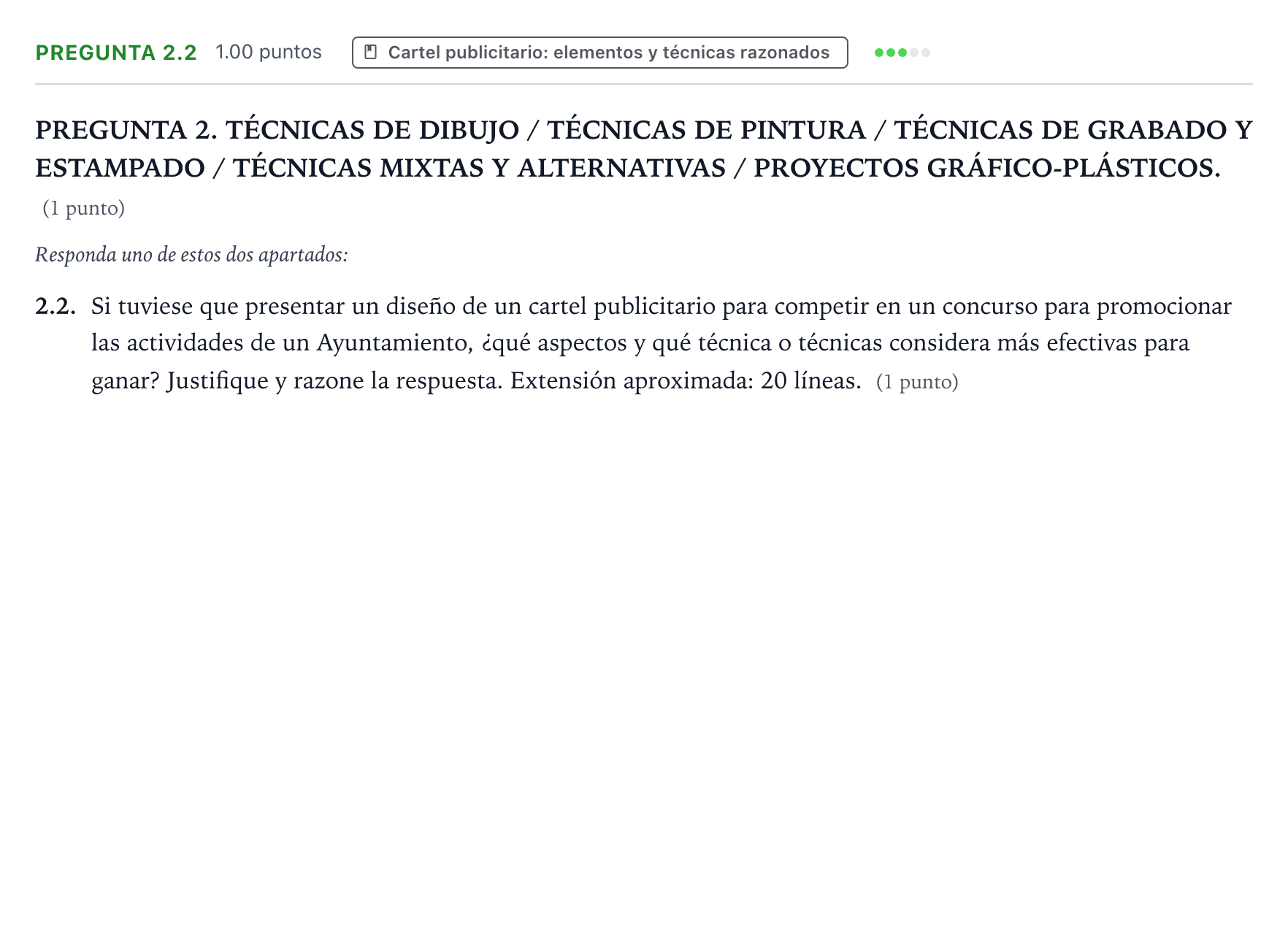Click the '(1 punto)' label under the title
This screenshot has height=936, width=1288.
[84, 209]
